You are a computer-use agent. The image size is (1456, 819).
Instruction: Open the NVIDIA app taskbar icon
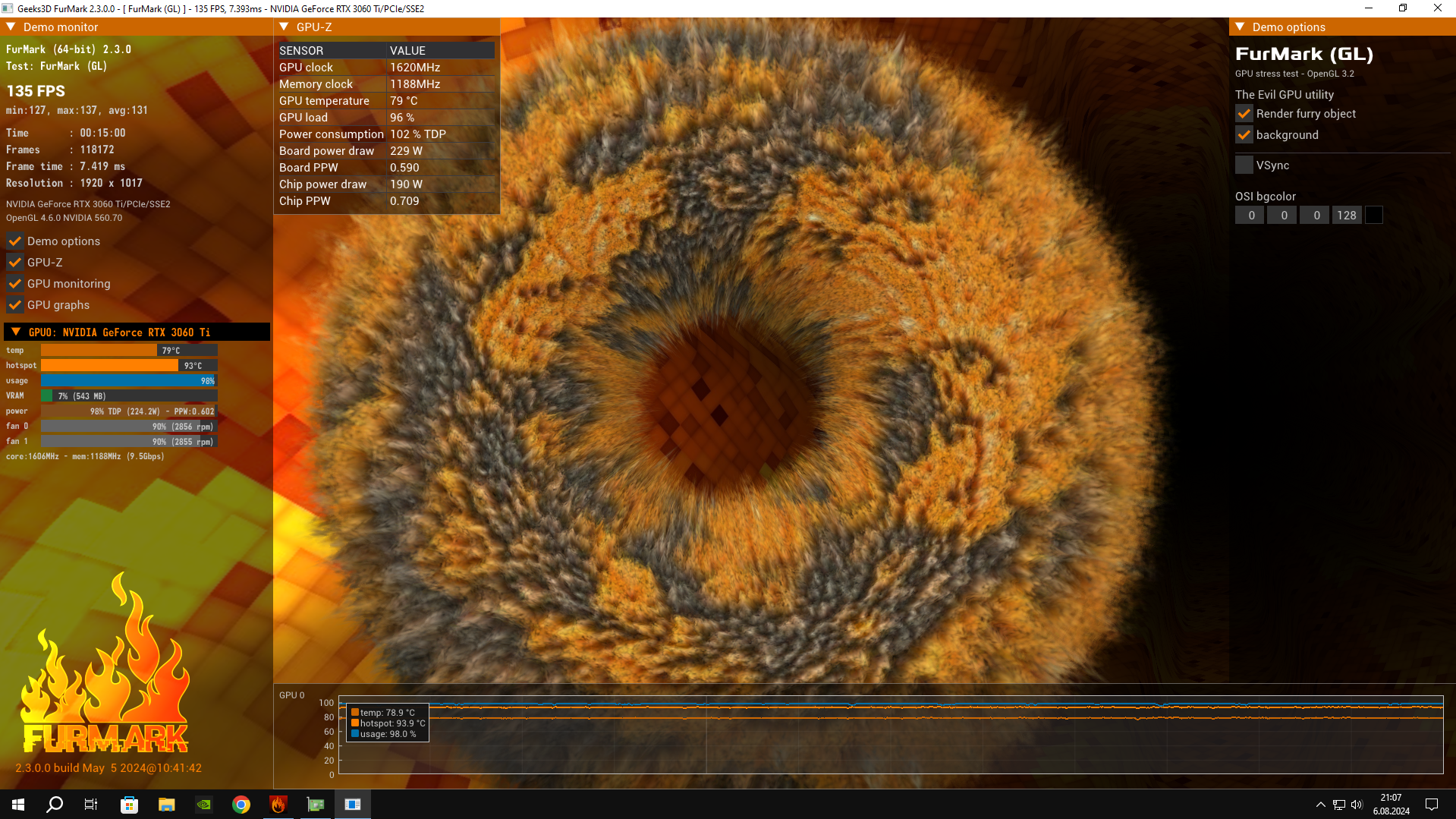(x=203, y=805)
